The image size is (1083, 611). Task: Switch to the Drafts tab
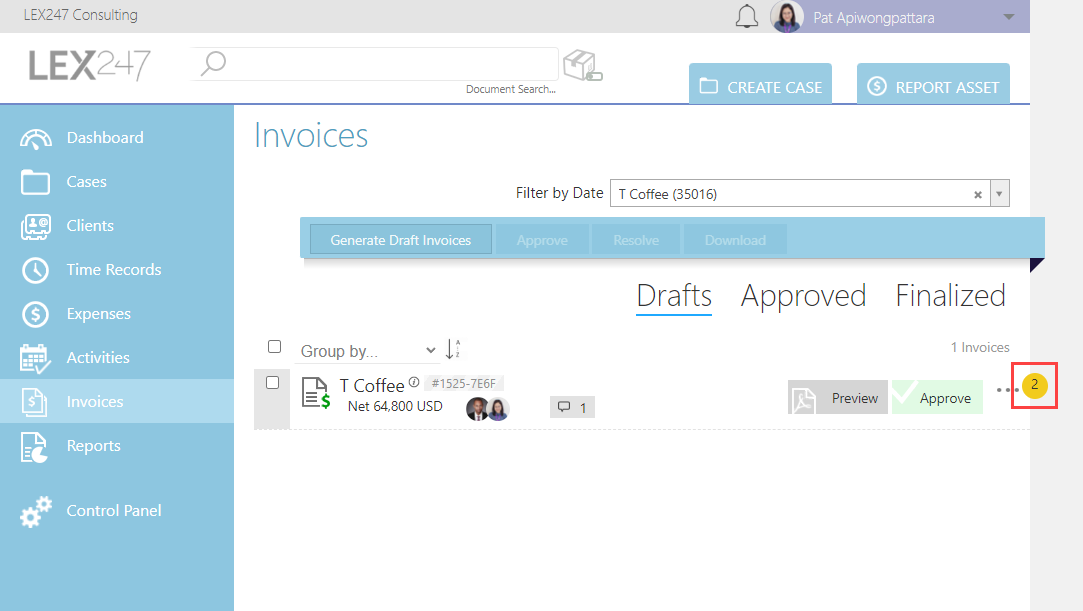(674, 296)
